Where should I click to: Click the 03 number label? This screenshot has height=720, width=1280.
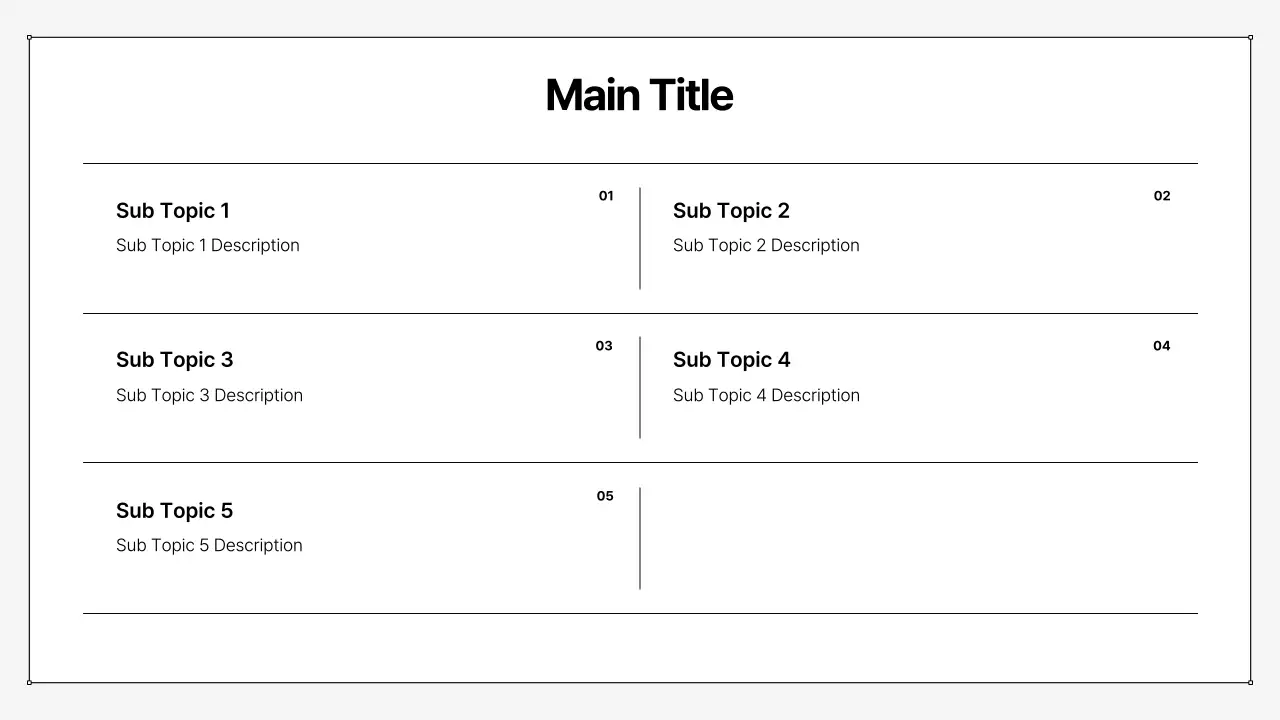click(x=604, y=346)
